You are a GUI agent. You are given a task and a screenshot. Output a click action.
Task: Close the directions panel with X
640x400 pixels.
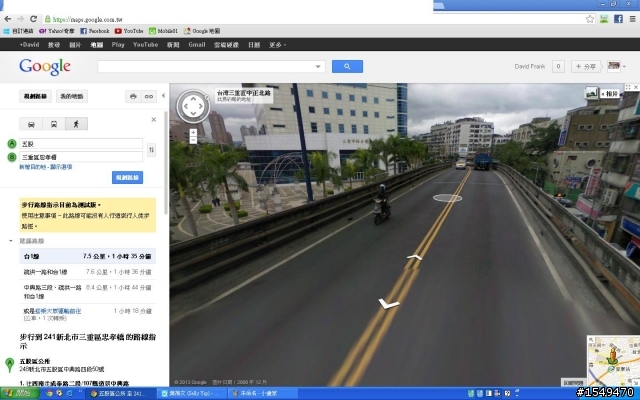(x=154, y=120)
